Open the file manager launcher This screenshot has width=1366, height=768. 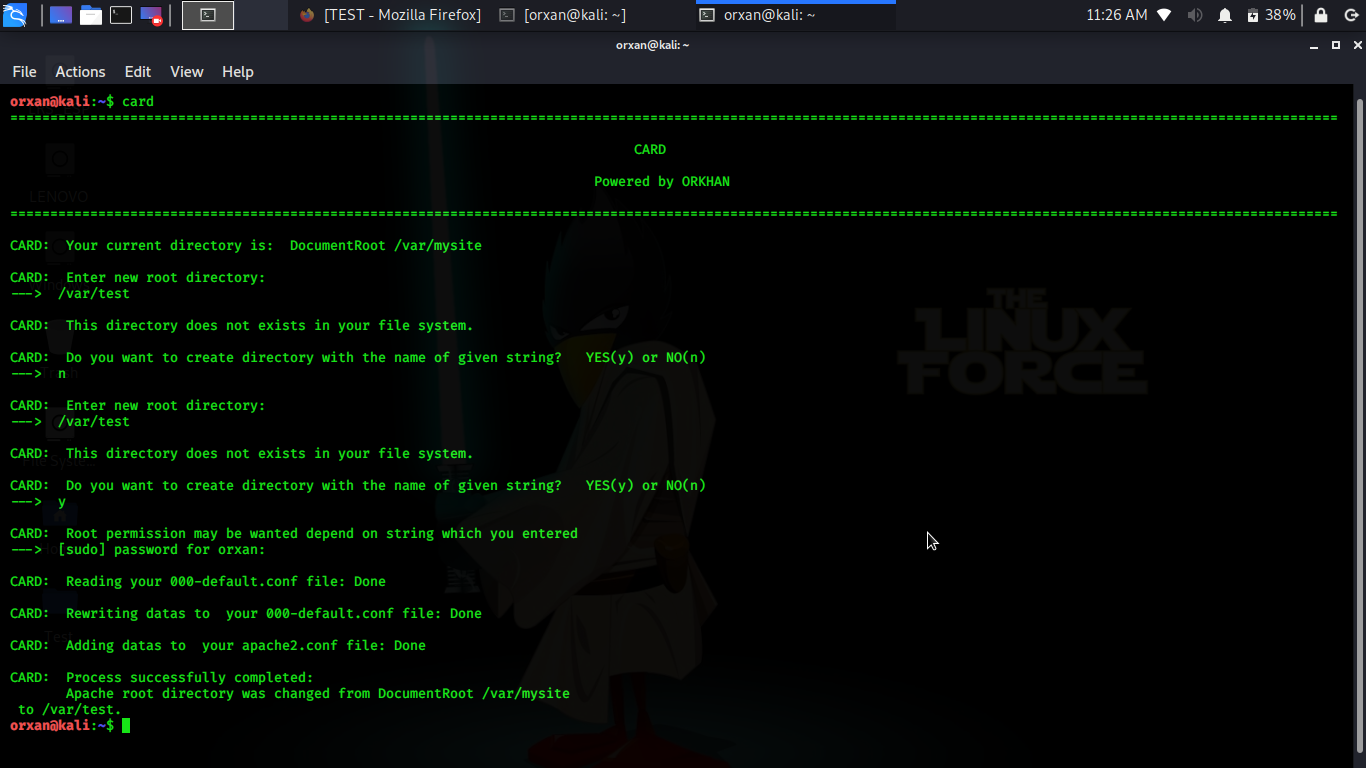(91, 15)
